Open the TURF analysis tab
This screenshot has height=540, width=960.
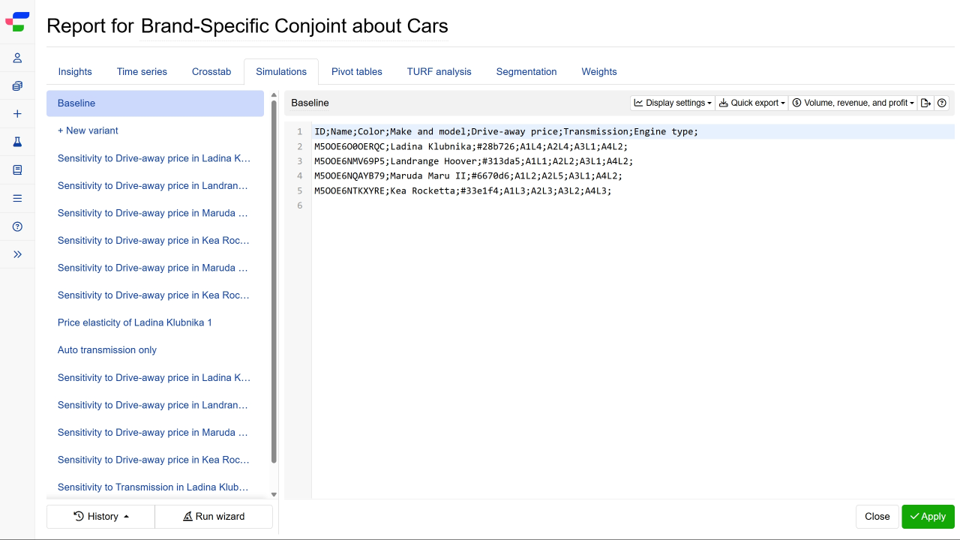tap(439, 72)
